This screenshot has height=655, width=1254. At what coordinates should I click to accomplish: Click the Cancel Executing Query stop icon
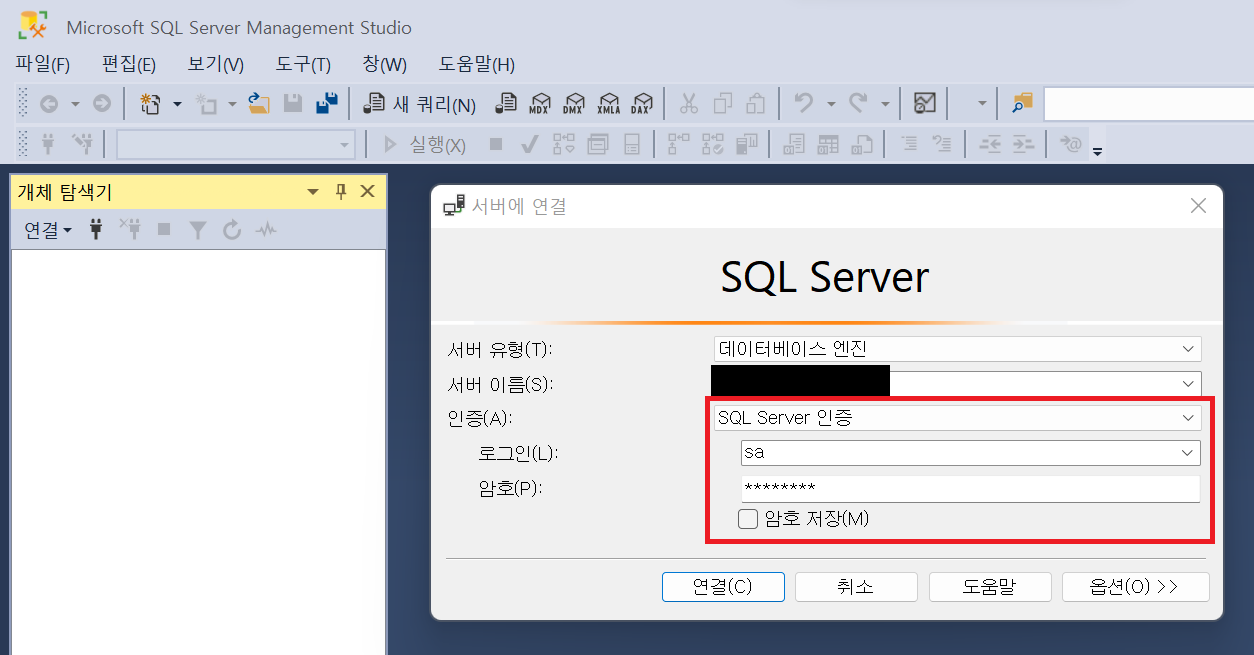(496, 145)
